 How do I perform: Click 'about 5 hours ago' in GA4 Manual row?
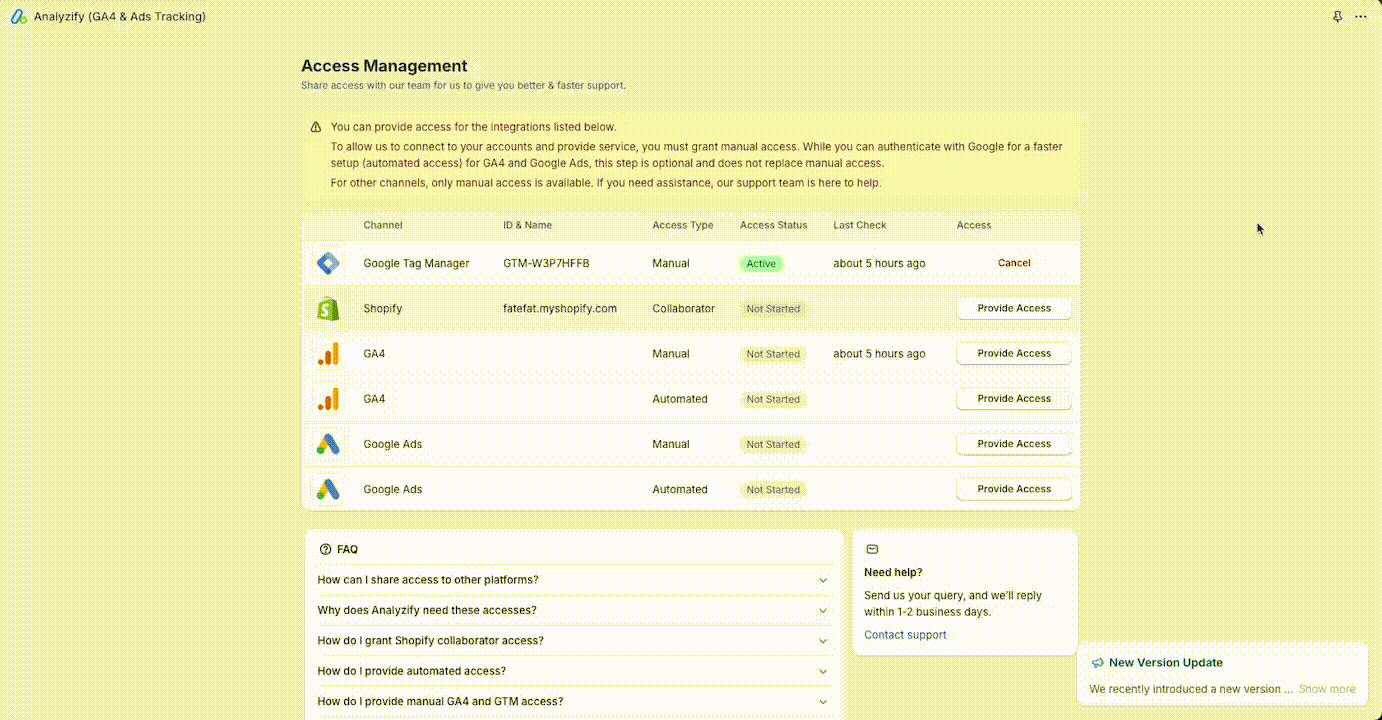pos(879,354)
